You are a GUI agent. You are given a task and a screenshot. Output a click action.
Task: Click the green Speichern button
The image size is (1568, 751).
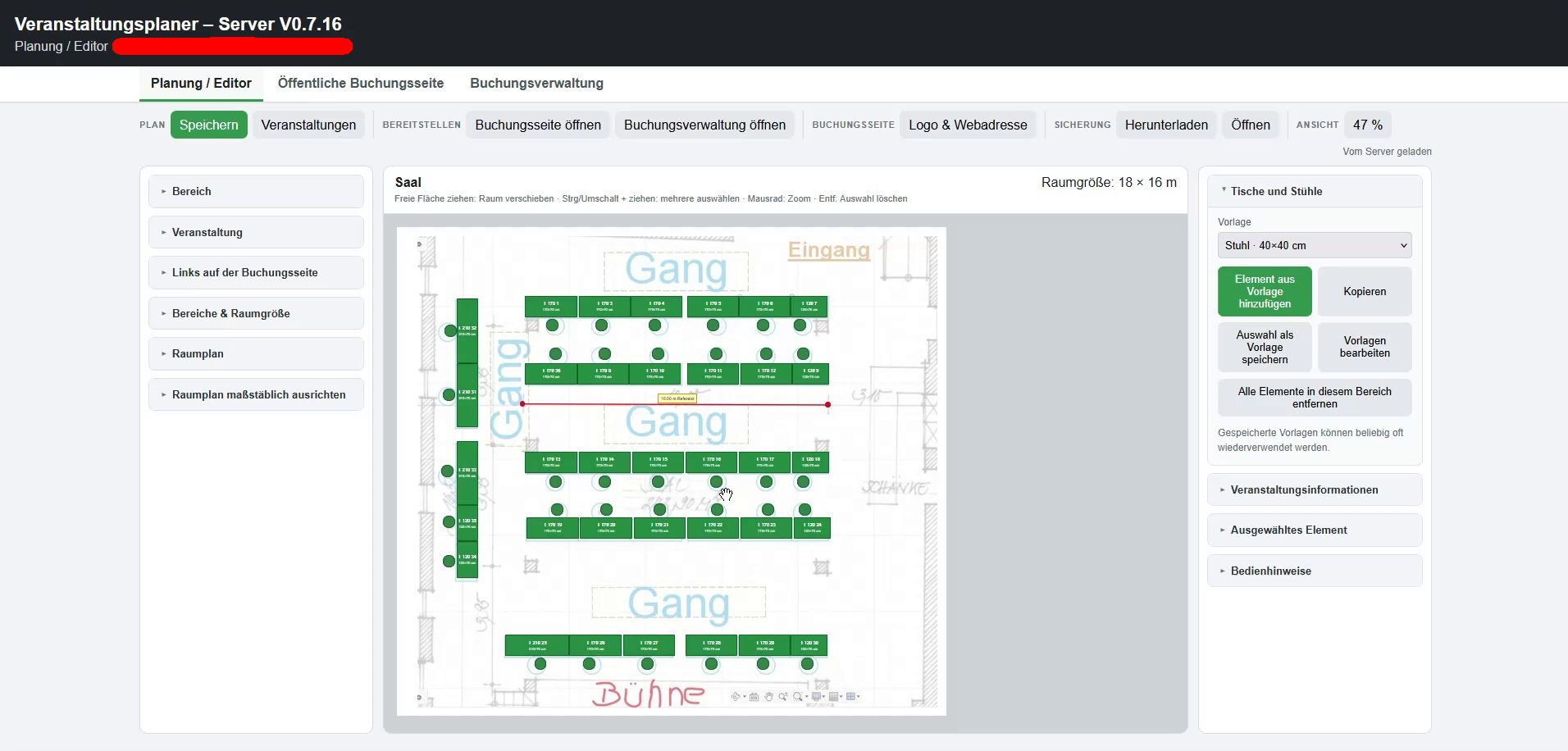point(209,125)
